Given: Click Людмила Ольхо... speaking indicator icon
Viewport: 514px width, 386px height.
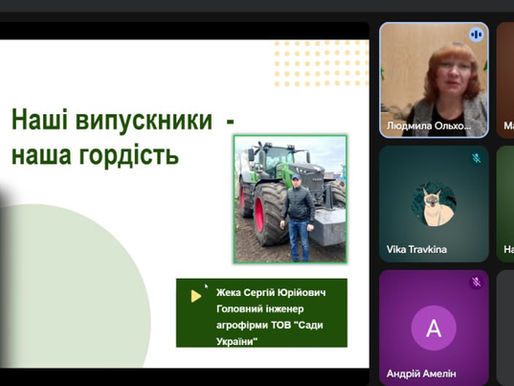Looking at the screenshot, I should pos(476,35).
